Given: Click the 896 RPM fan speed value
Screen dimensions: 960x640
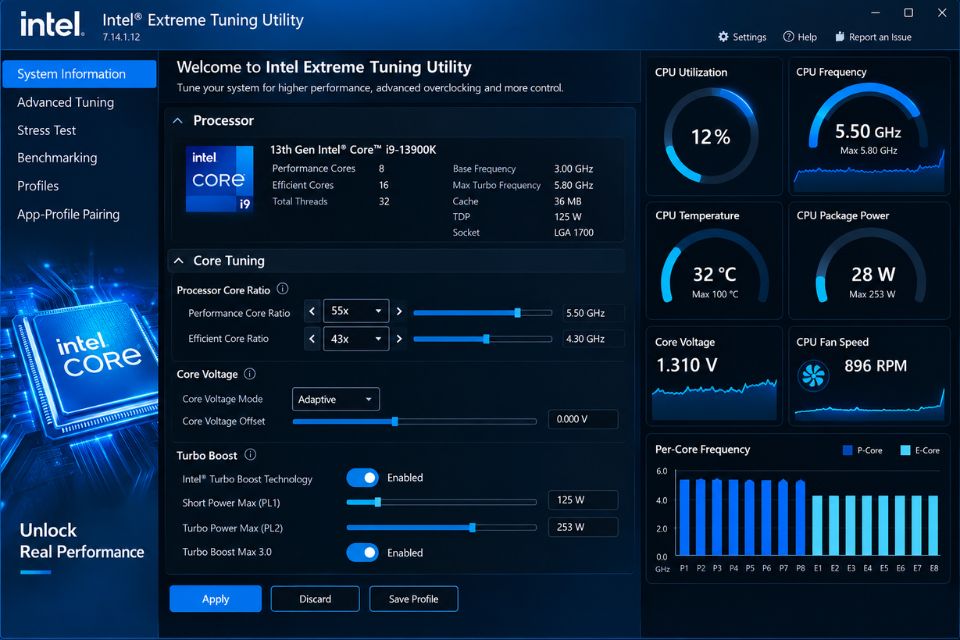Looking at the screenshot, I should pos(875,366).
